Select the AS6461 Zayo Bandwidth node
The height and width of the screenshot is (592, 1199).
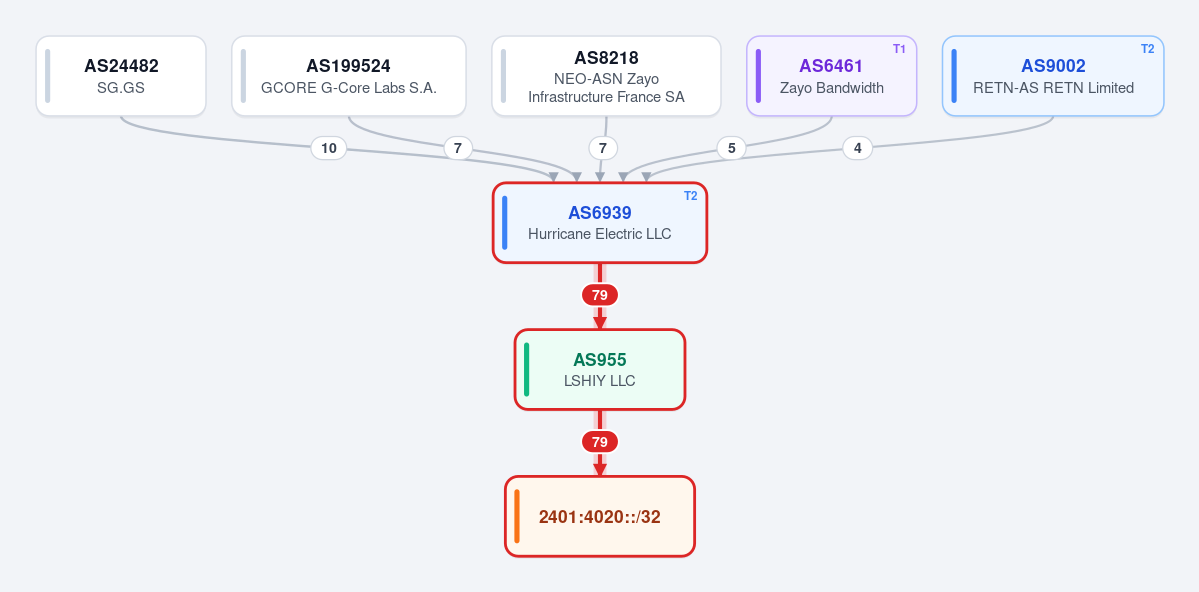pos(831,76)
